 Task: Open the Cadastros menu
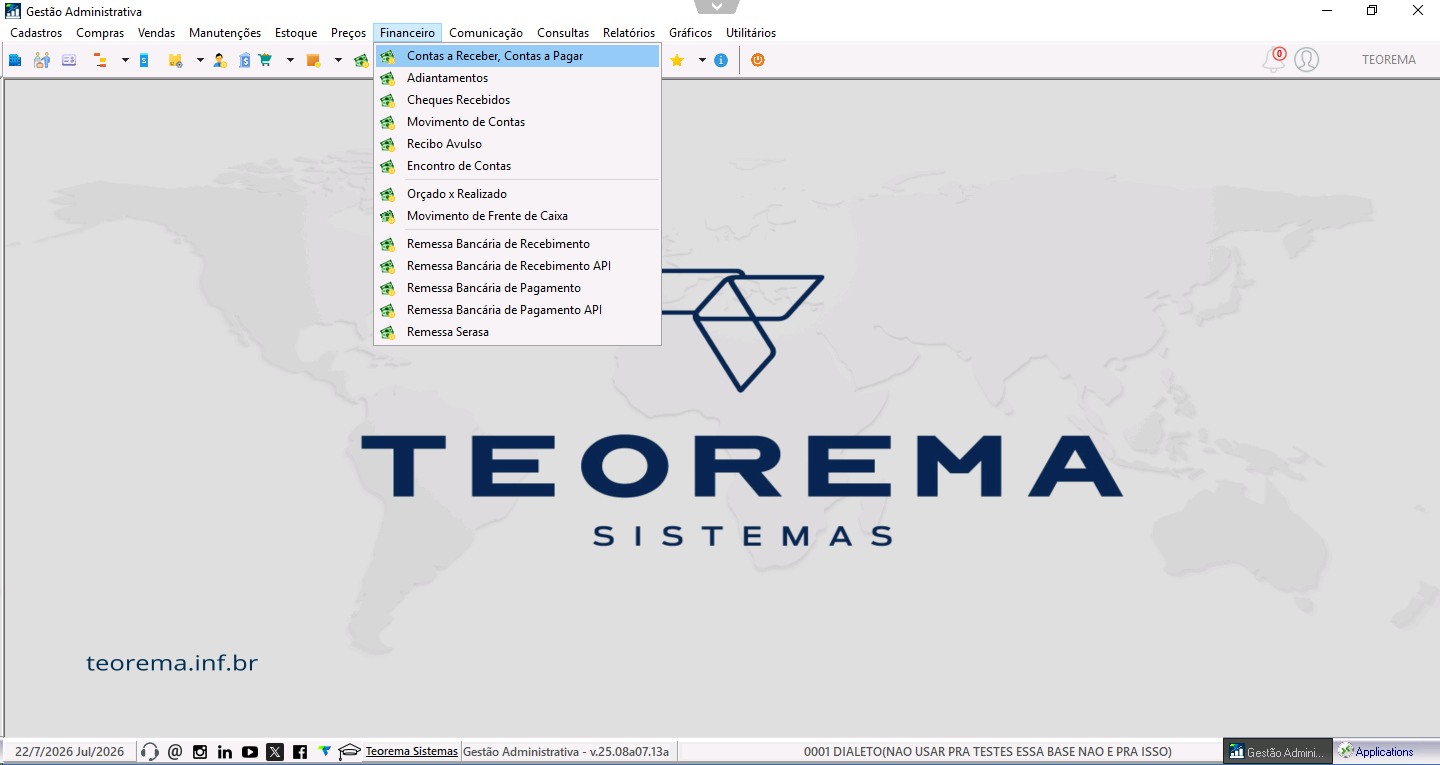click(x=36, y=33)
